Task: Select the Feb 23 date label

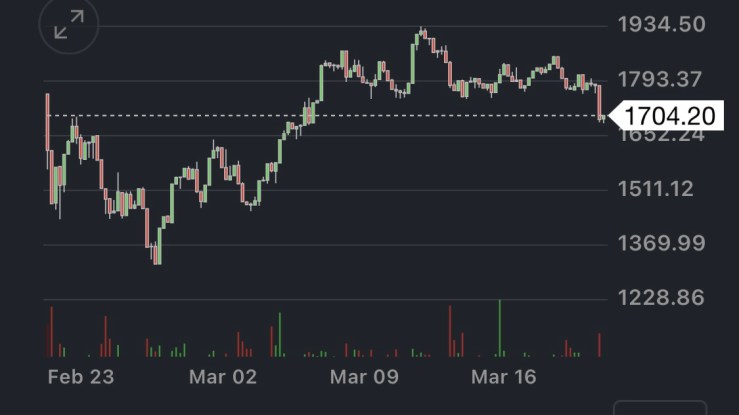Action: tap(81, 377)
